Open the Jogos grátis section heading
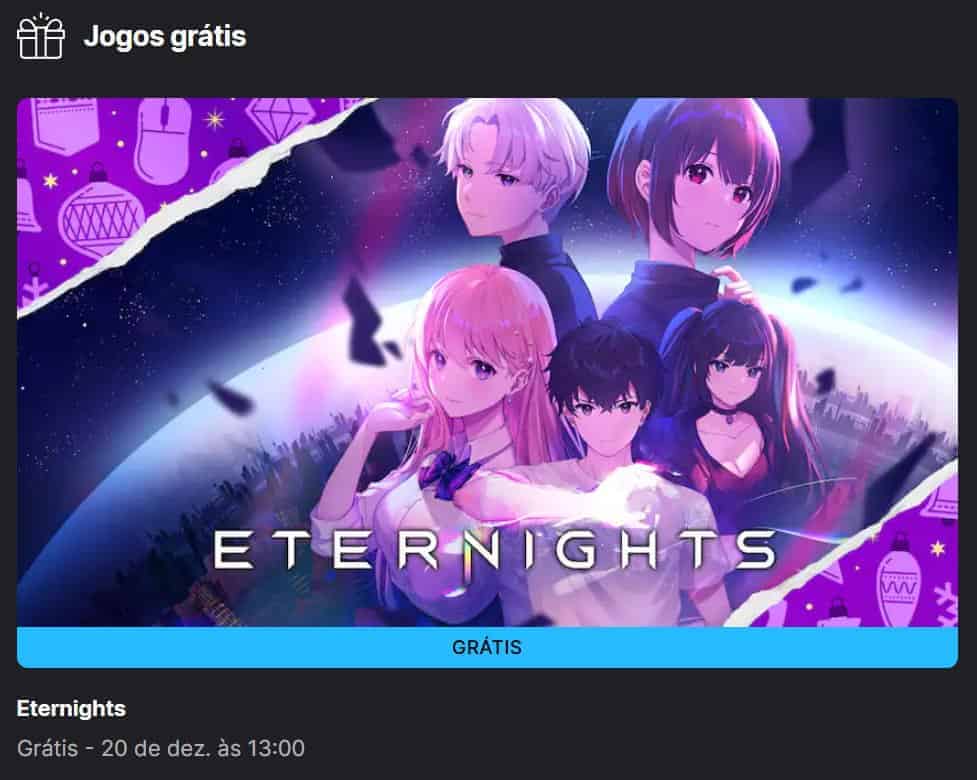The height and width of the screenshot is (780, 977). coord(165,36)
